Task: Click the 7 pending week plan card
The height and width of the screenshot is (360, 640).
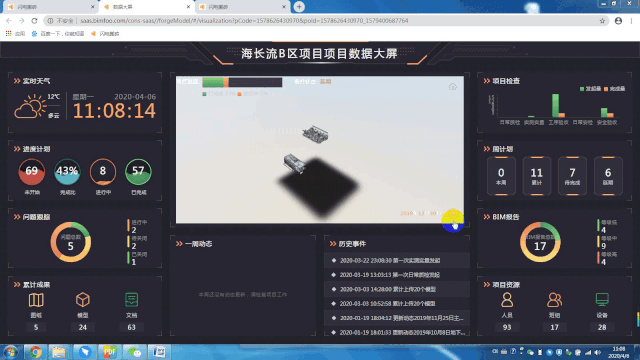Action: [x=572, y=176]
